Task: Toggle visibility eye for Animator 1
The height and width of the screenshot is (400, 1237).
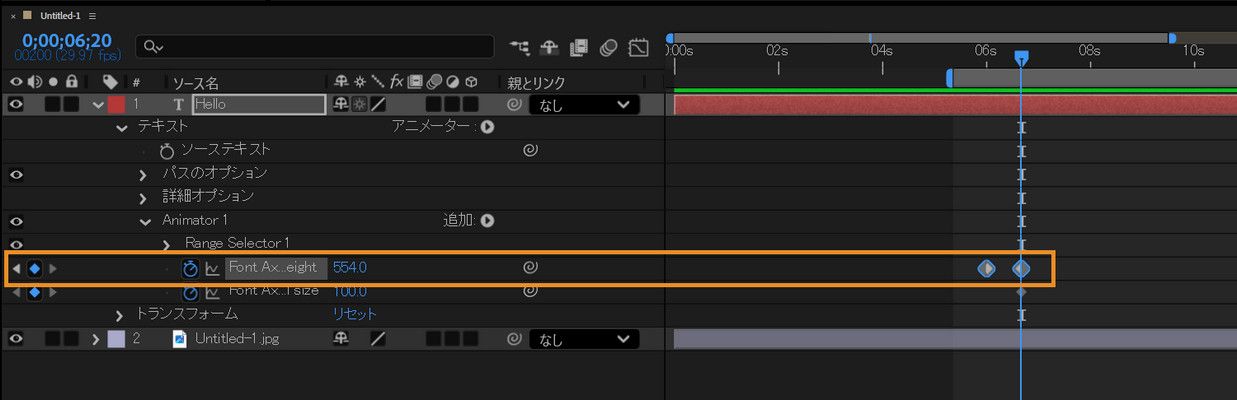Action: [16, 221]
